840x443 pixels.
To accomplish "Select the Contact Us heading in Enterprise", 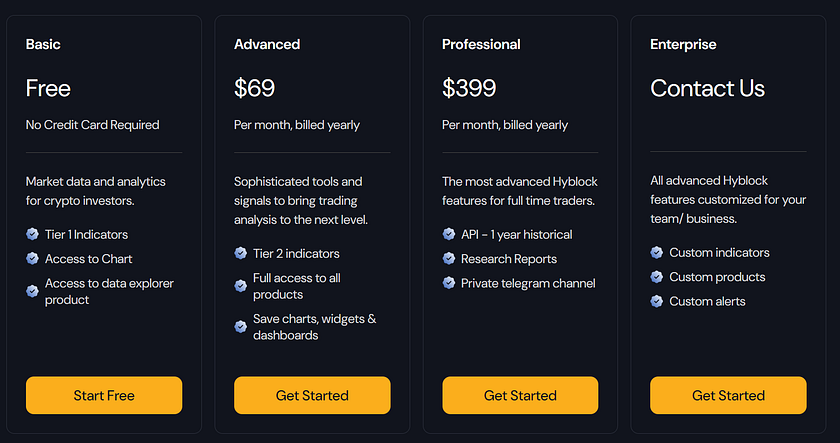I will click(708, 88).
